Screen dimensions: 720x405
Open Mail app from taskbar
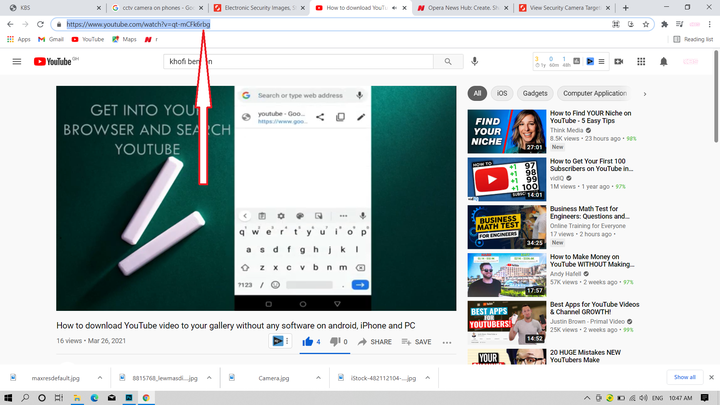point(112,398)
